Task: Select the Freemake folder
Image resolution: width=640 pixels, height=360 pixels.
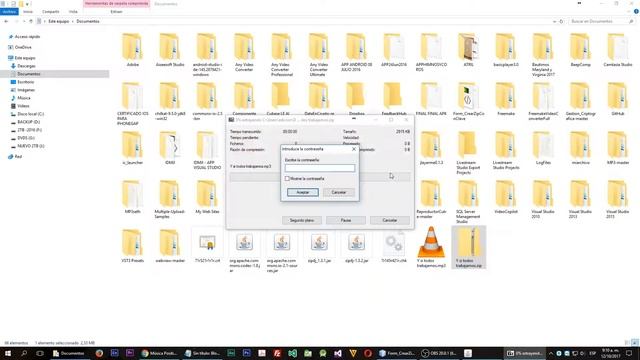Action: (x=506, y=99)
